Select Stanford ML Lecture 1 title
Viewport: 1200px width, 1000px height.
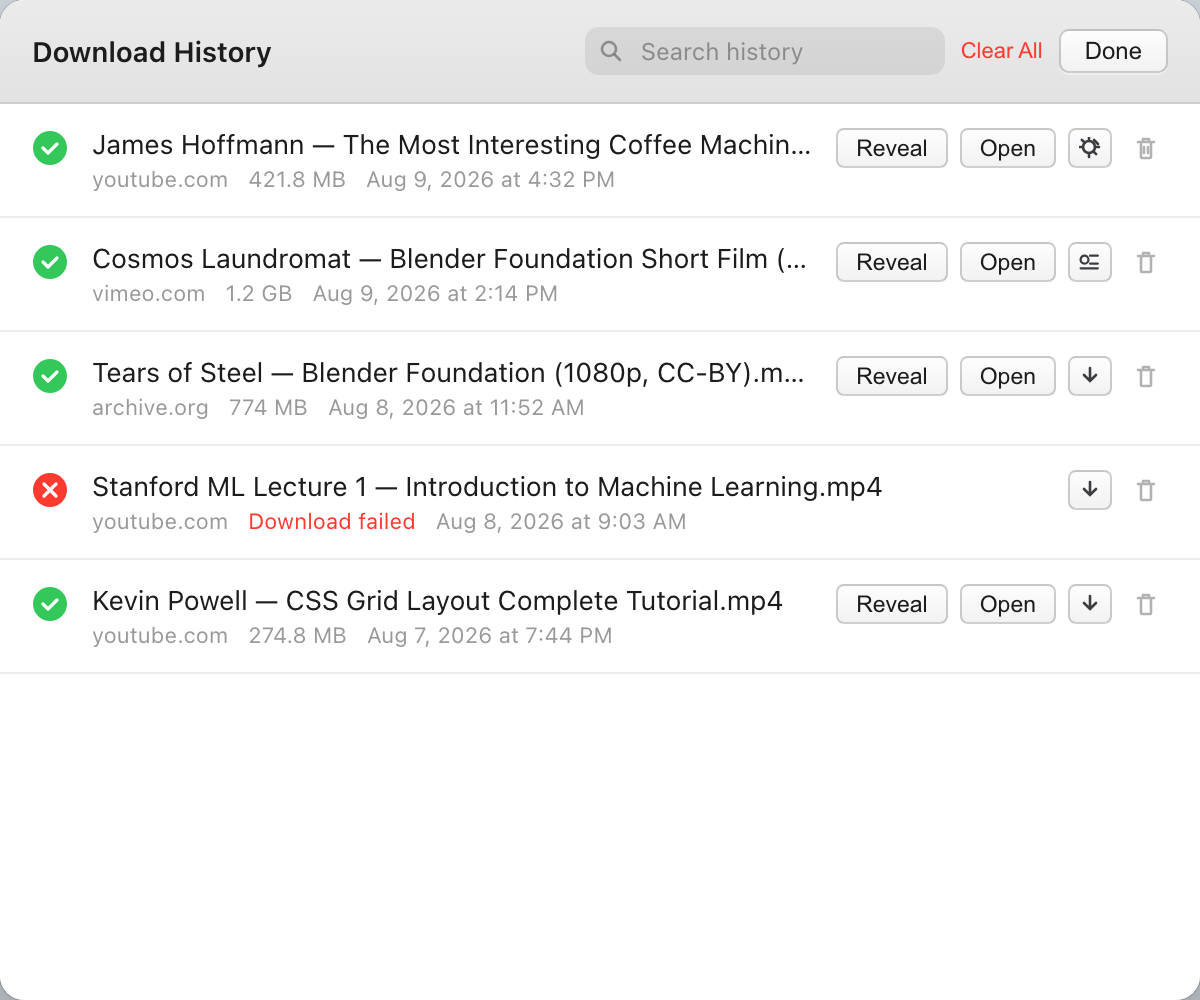[487, 487]
